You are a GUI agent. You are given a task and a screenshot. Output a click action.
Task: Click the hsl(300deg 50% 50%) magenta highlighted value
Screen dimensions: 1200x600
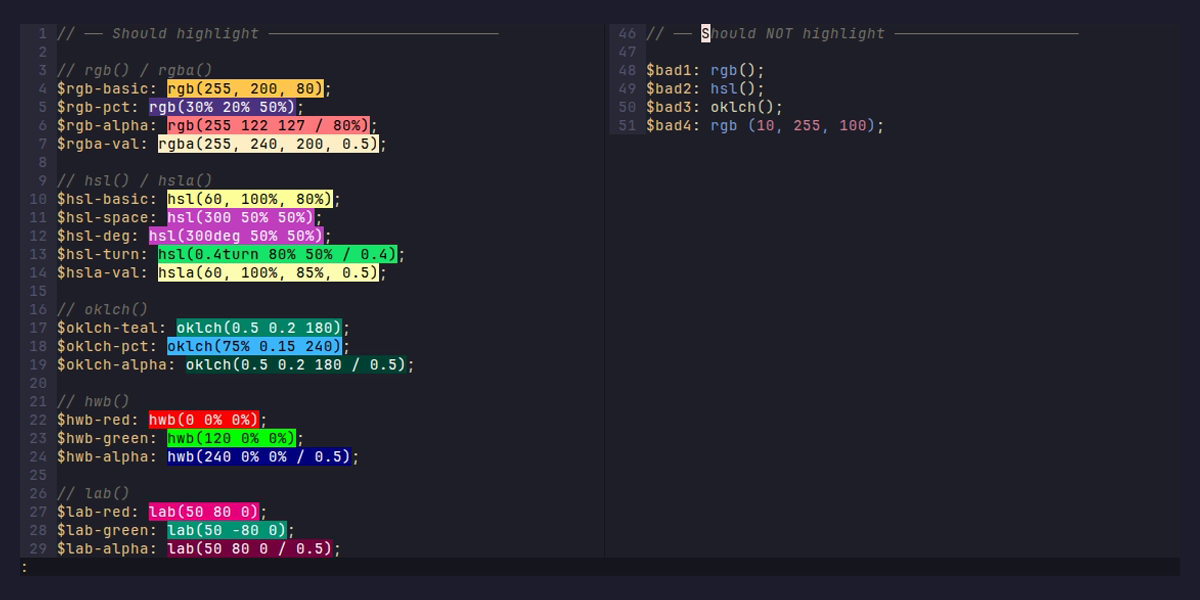236,236
